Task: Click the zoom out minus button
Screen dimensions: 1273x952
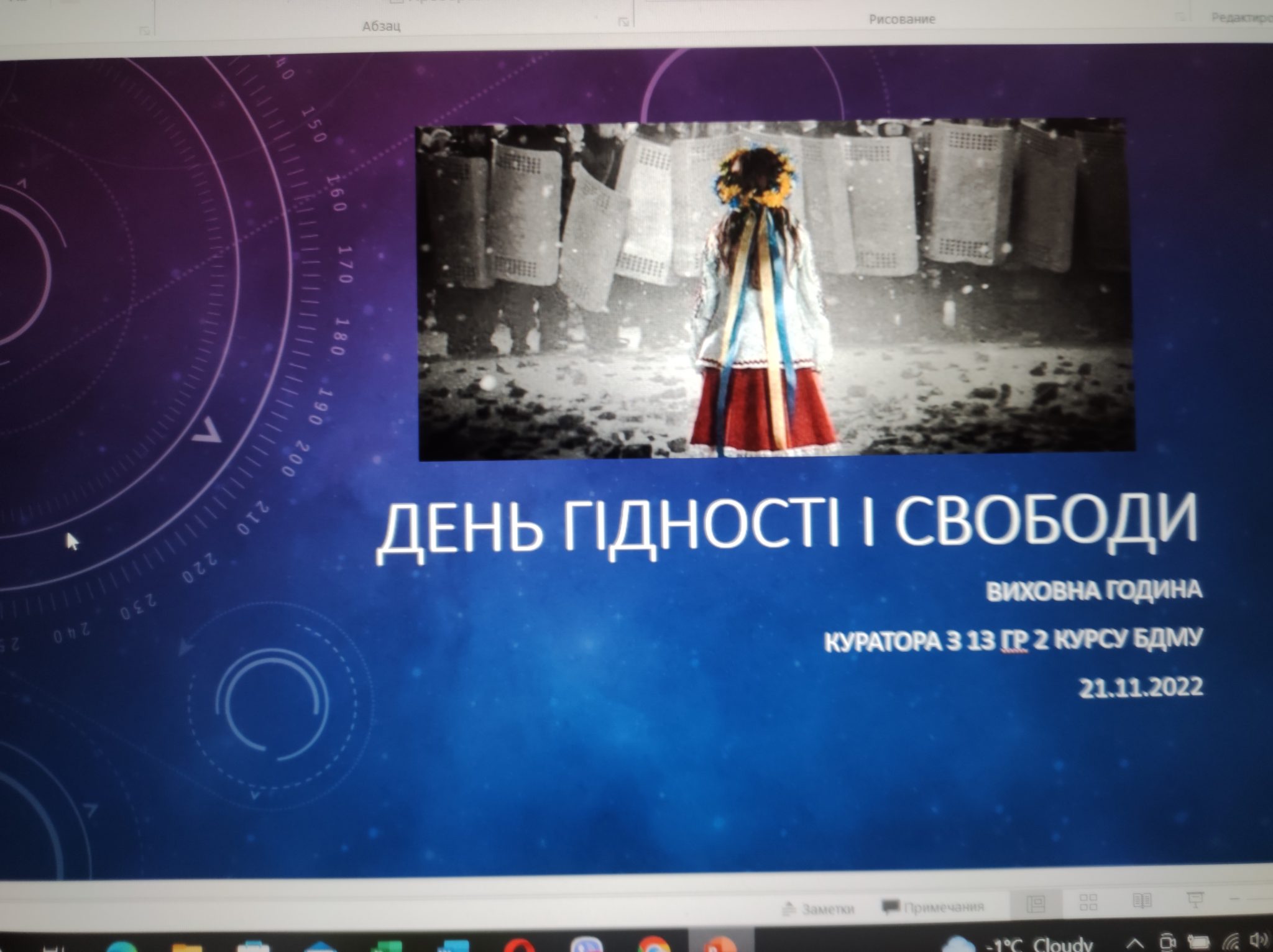Action: click(1234, 899)
